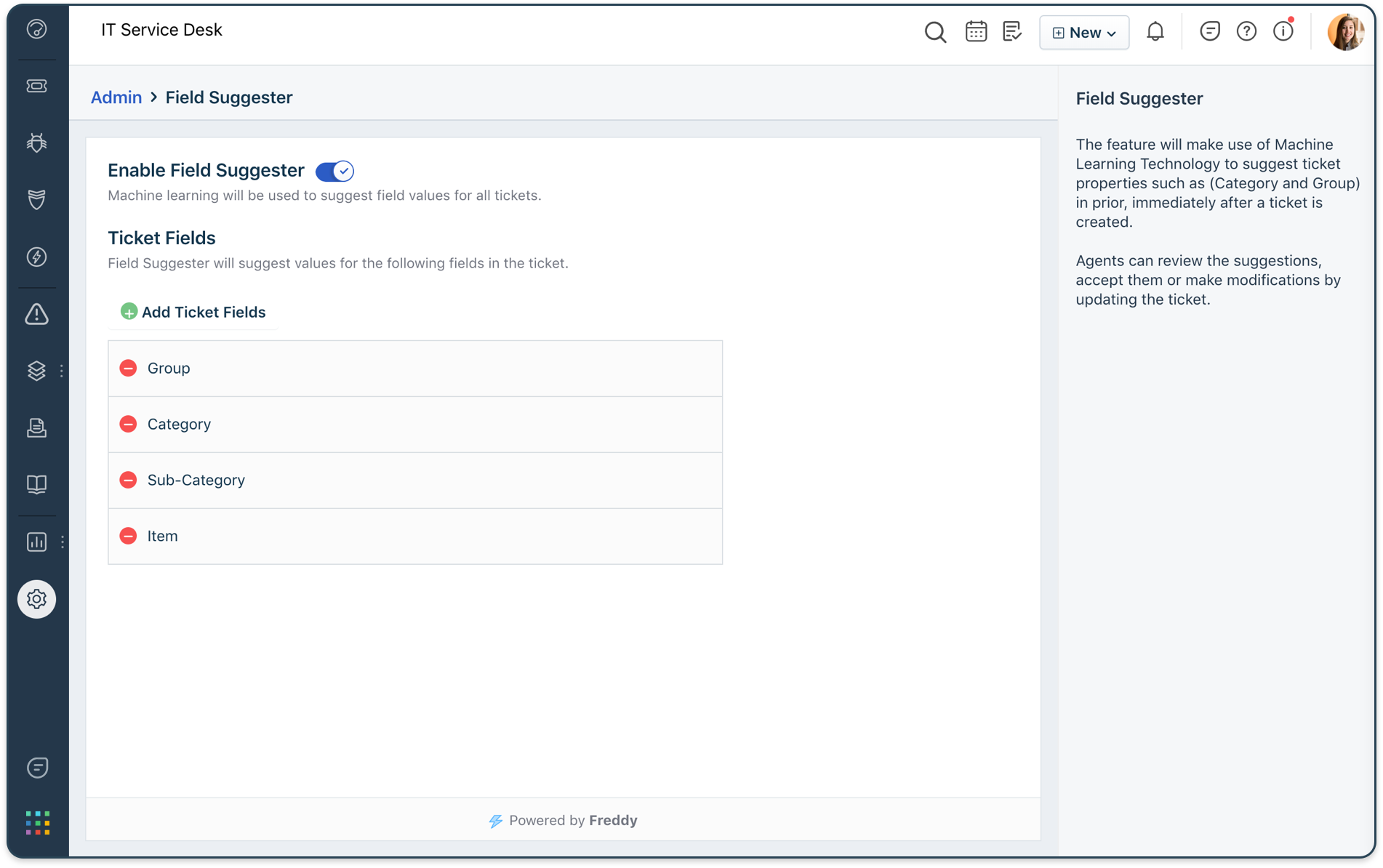Open the Tickets icon in sidebar
1383x868 pixels.
[36, 86]
